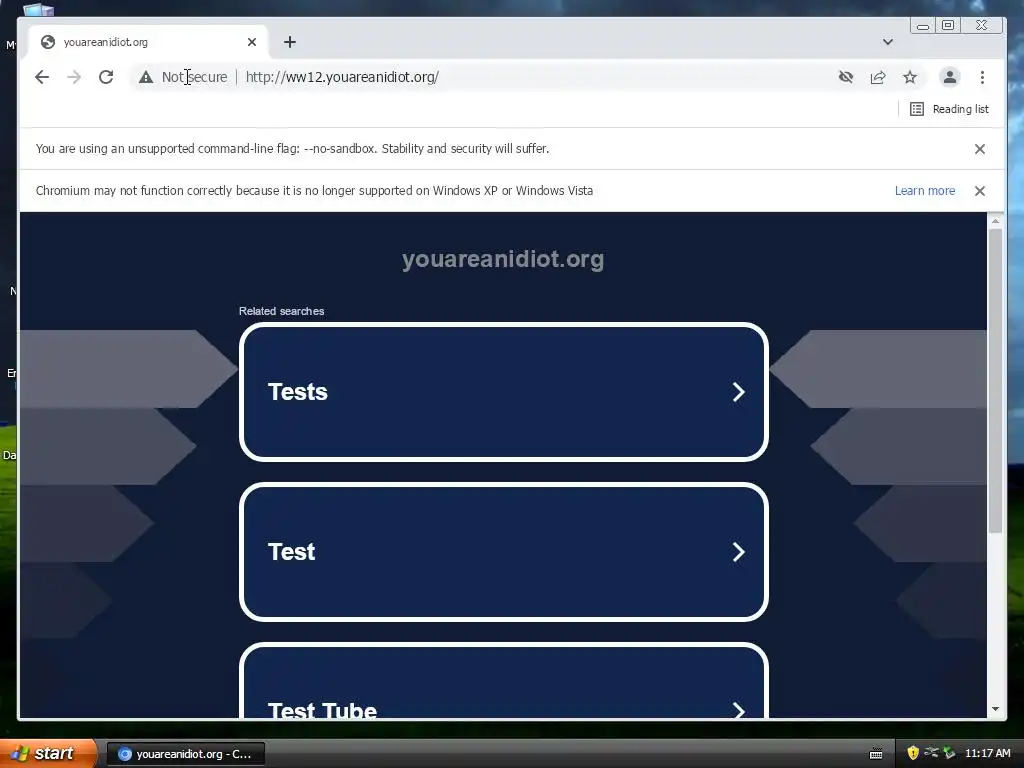Dismiss the Windows XP unsupported warning
This screenshot has height=768, width=1024.
[980, 191]
